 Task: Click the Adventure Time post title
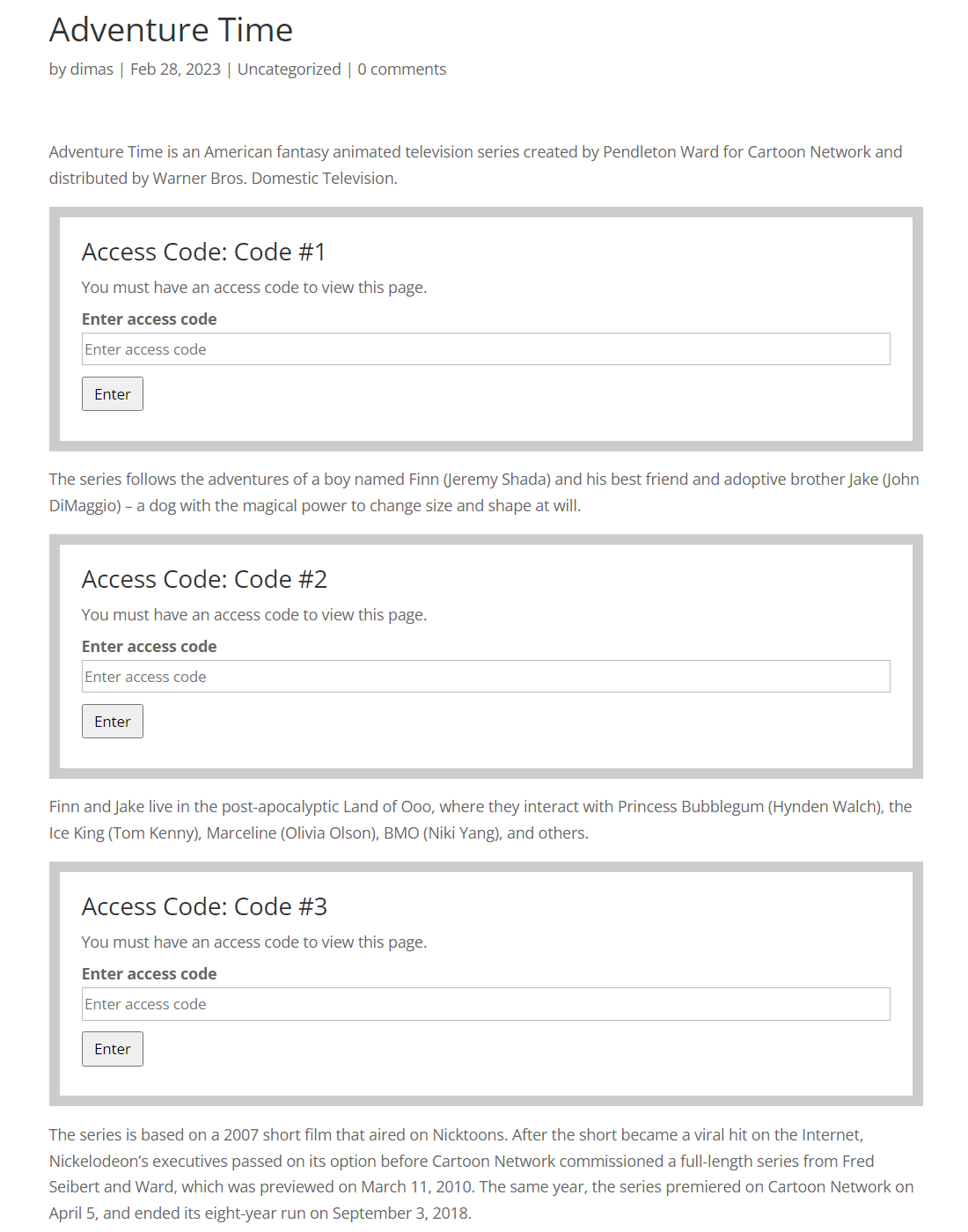(171, 30)
